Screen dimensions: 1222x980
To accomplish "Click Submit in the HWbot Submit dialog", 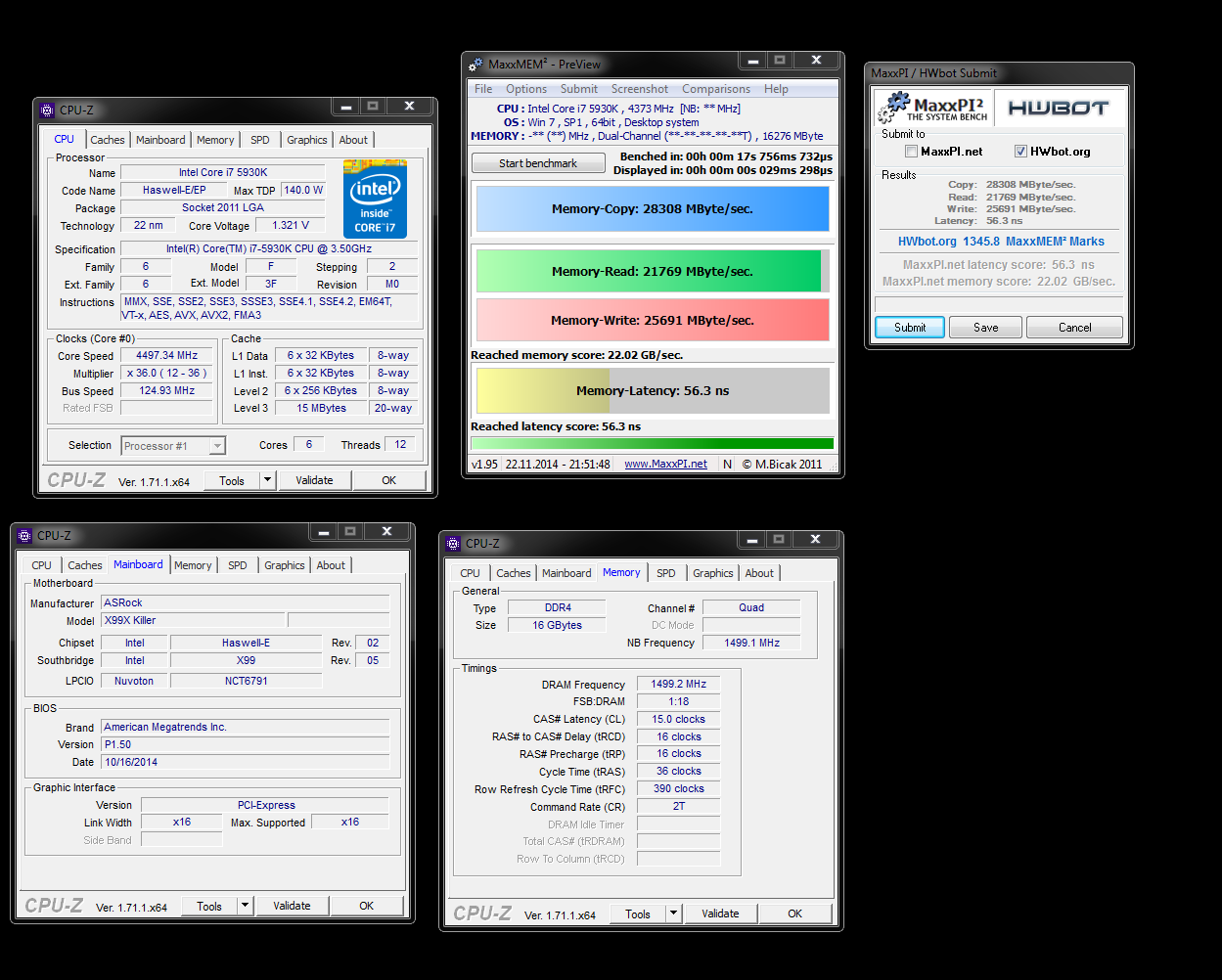I will (x=910, y=328).
